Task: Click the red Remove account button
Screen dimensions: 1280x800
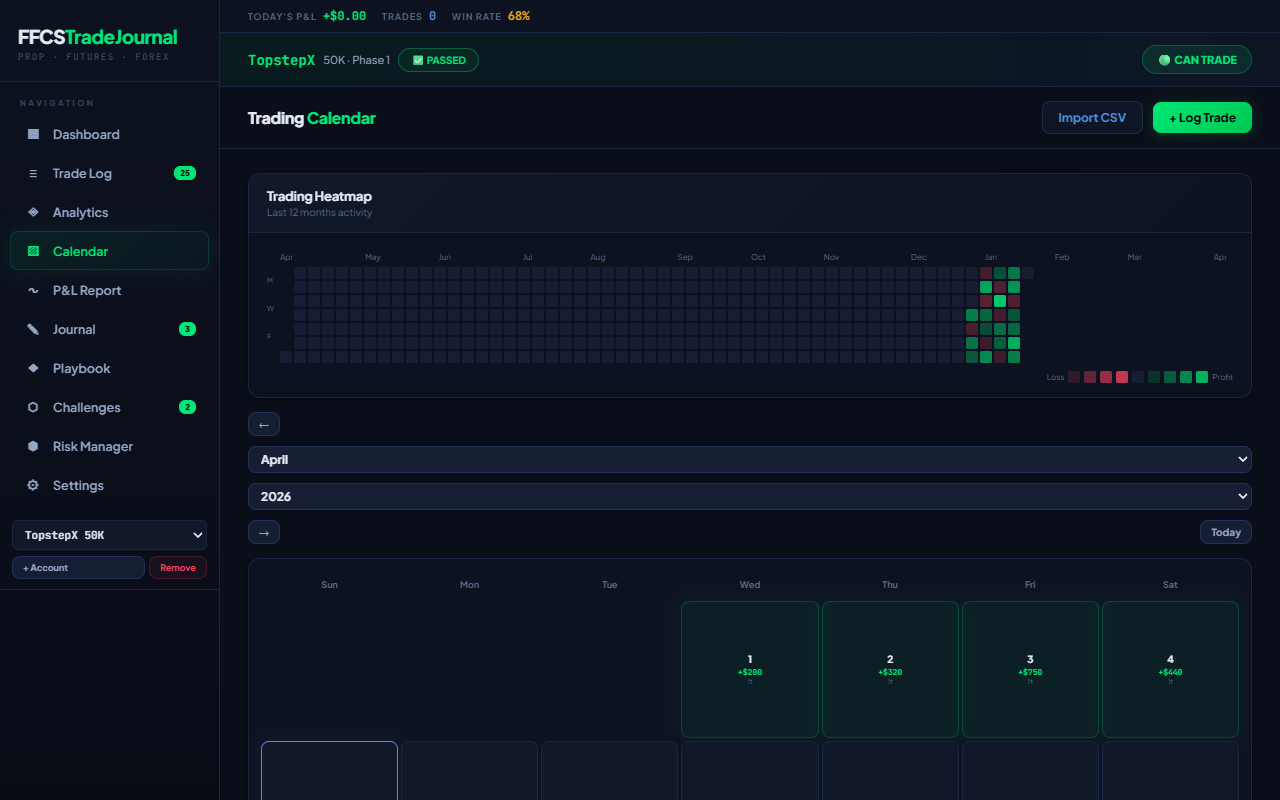Action: 178,567
